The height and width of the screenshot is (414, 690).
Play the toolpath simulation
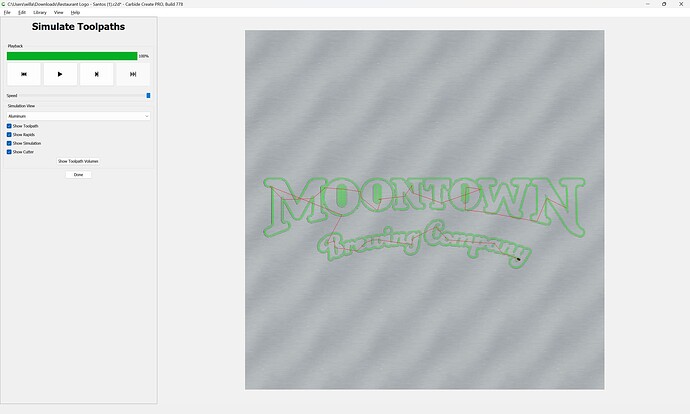(x=60, y=74)
